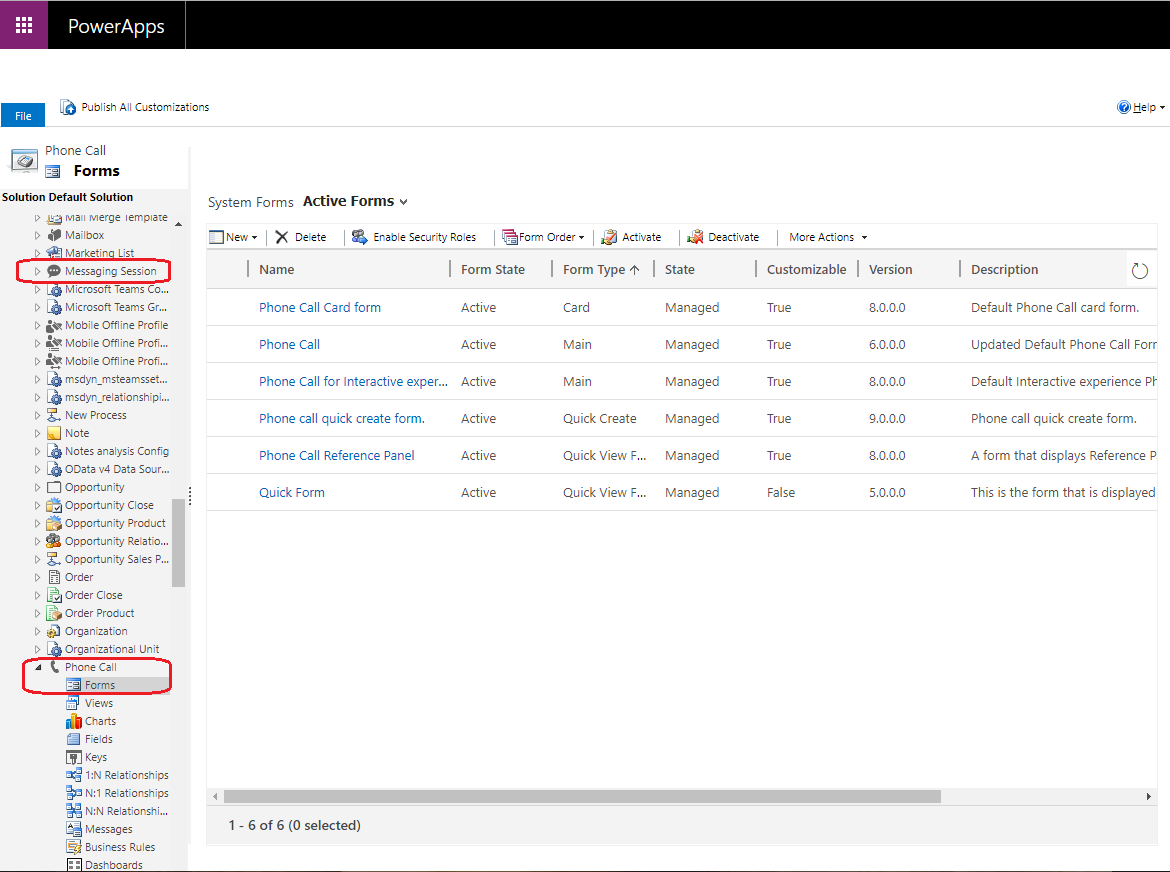Open the Form Order dropdown arrow
1170x872 pixels.
coord(581,238)
